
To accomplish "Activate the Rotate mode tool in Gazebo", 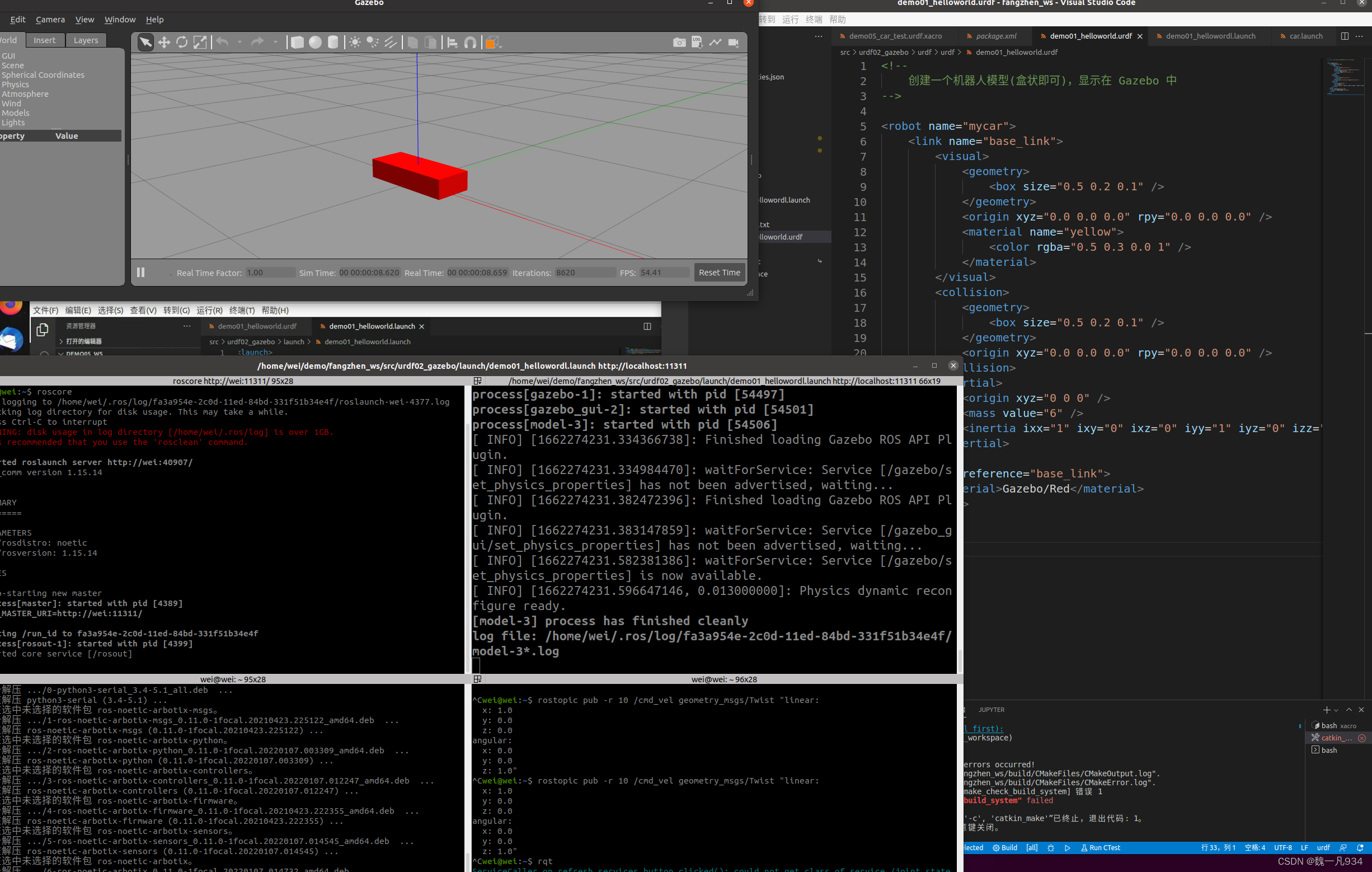I will tap(182, 43).
